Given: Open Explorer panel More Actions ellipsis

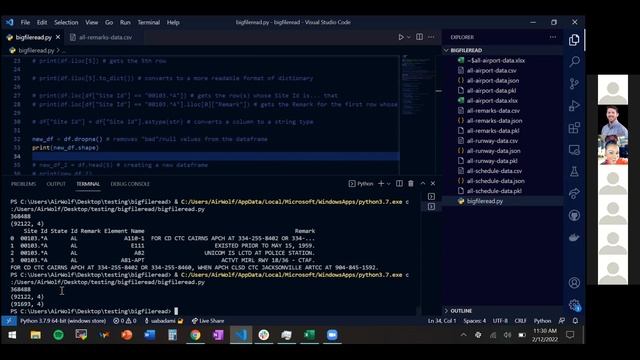Looking at the screenshot, I should [553, 37].
